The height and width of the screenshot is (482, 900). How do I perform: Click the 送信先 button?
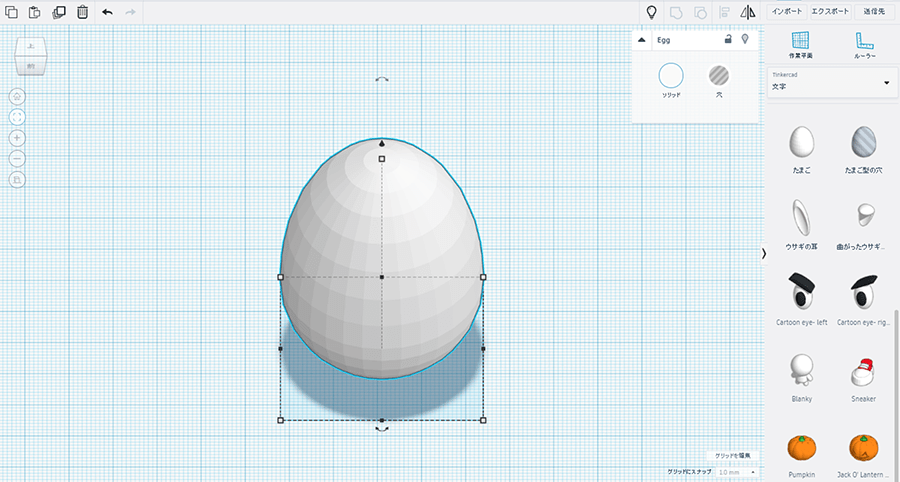click(874, 12)
